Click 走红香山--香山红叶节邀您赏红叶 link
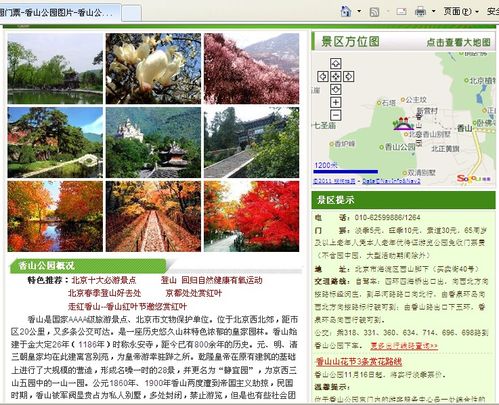Screen dimensions: 499x405 coord(127,306)
